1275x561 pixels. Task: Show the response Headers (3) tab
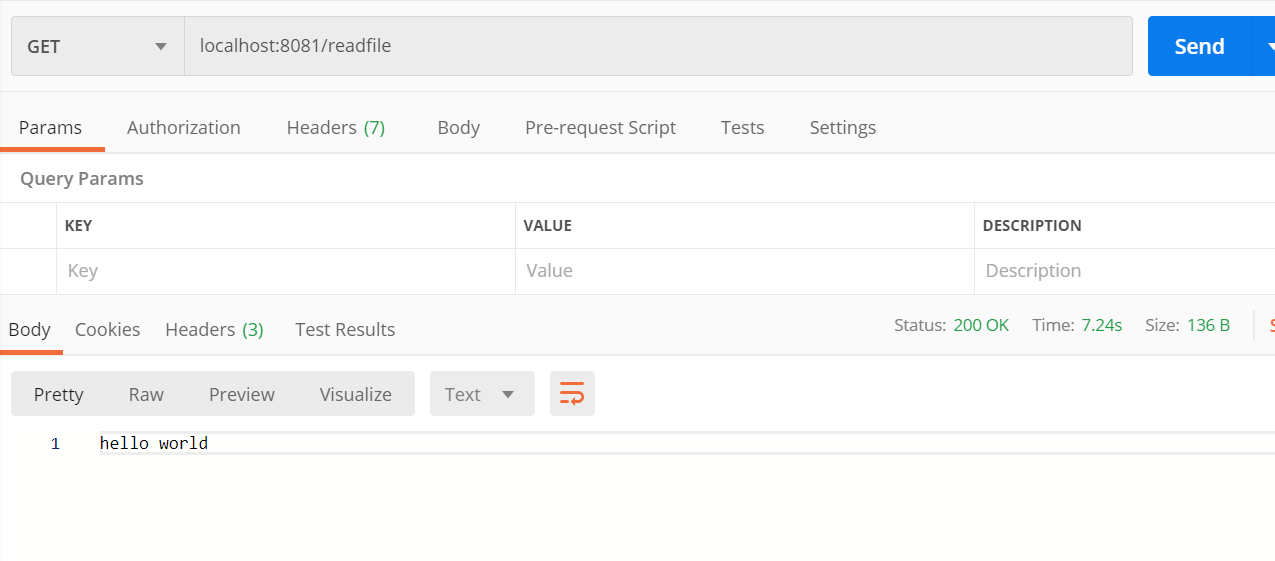click(x=214, y=329)
